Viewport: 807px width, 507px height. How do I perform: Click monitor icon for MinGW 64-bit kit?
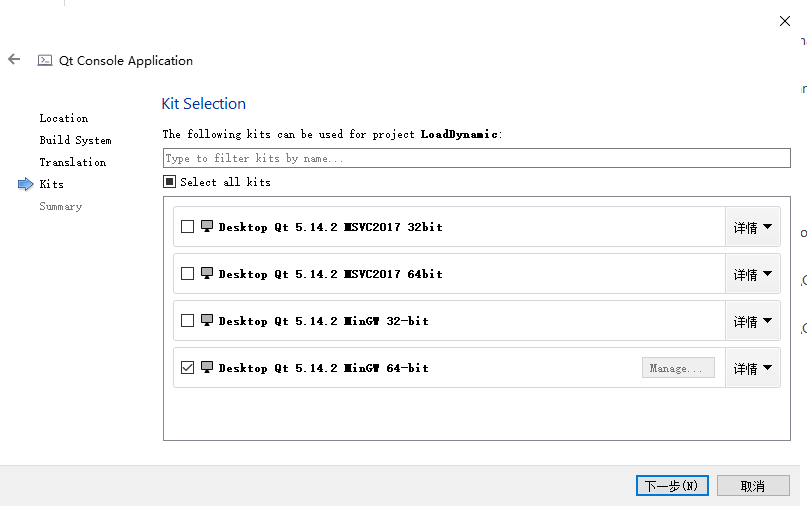click(x=207, y=367)
